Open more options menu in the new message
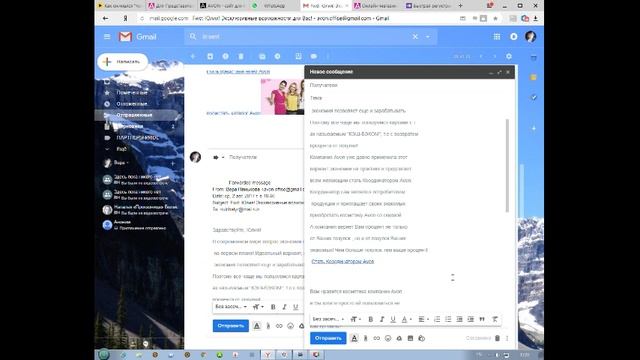Viewport: 640px width, 360px height. (507, 338)
